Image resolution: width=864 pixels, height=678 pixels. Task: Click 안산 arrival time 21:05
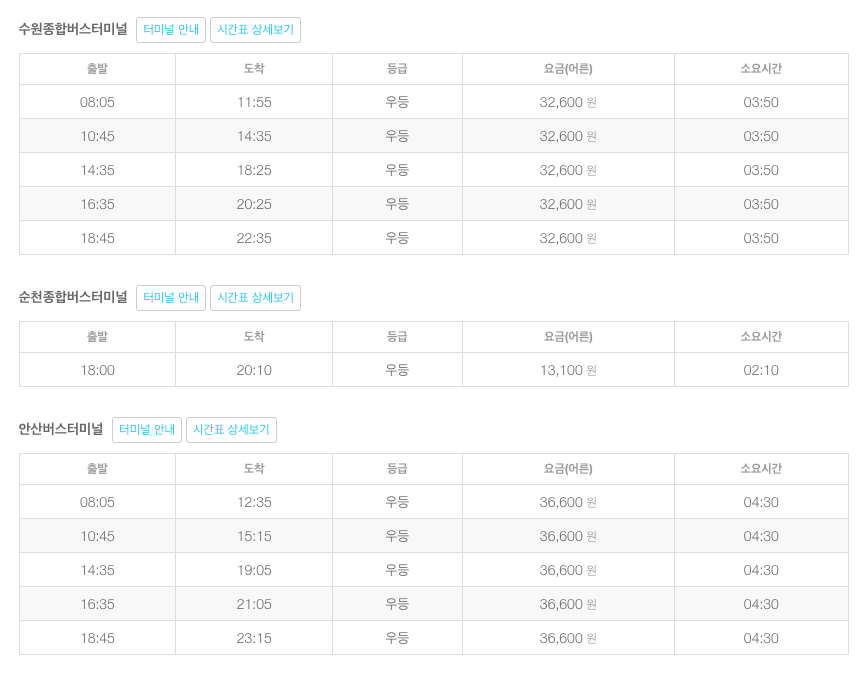pyautogui.click(x=254, y=605)
